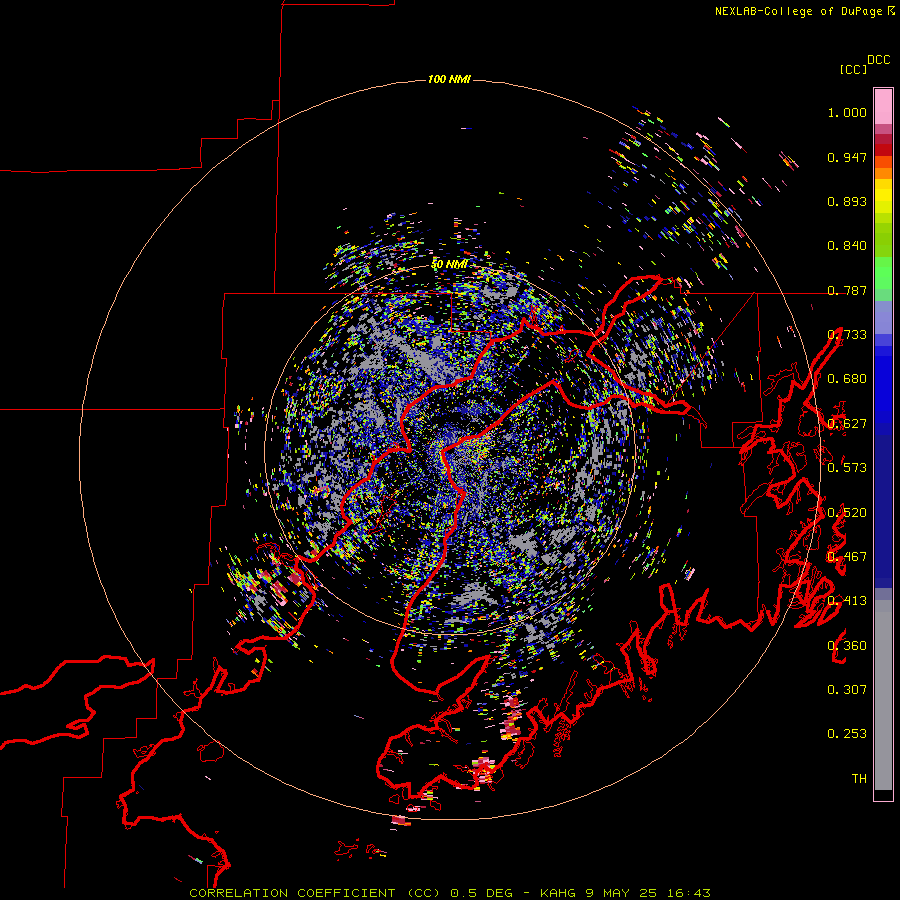Click the 16:43 timestamp in the caption

coord(689,893)
